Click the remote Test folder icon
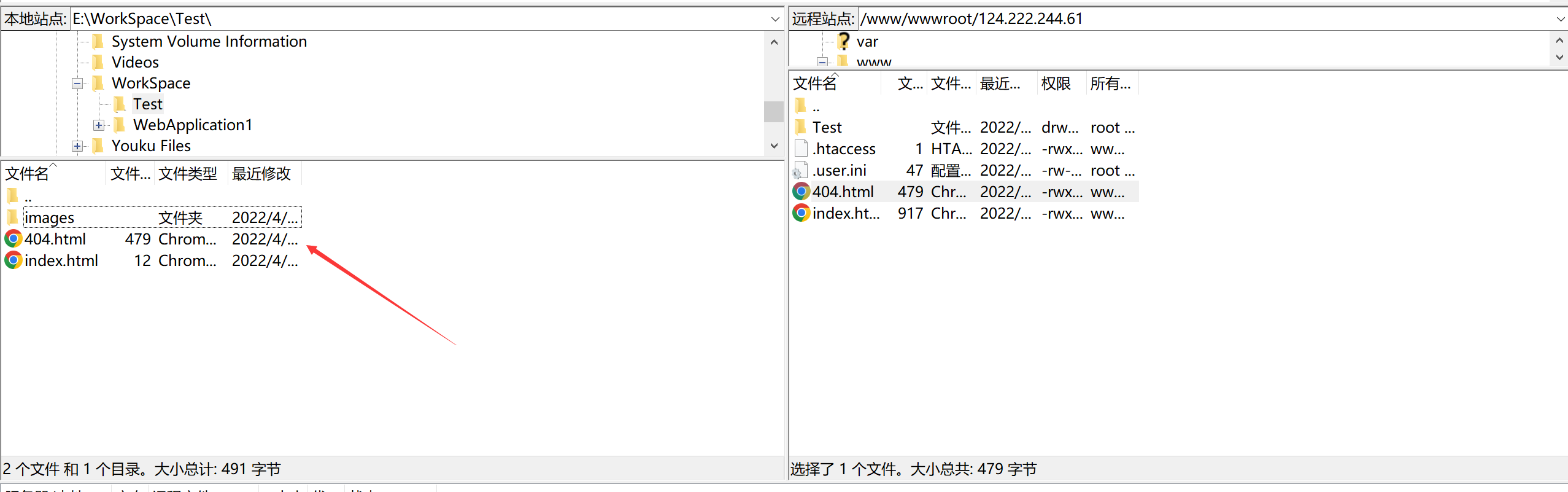 coord(800,127)
